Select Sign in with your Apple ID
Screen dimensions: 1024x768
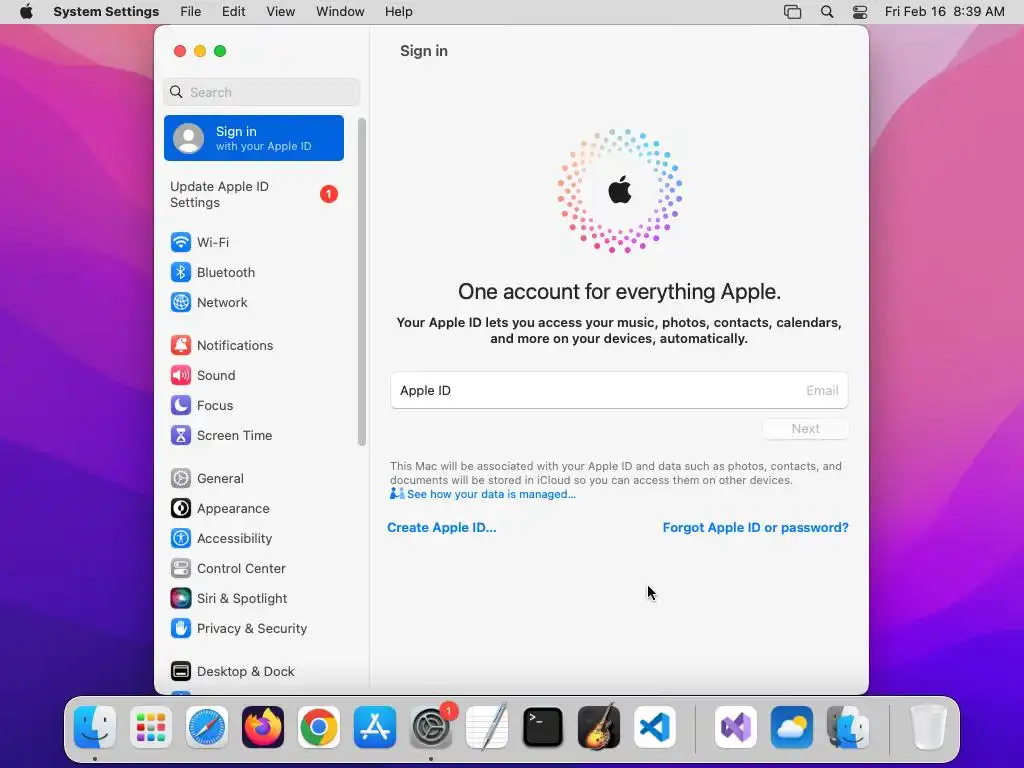pyautogui.click(x=254, y=138)
